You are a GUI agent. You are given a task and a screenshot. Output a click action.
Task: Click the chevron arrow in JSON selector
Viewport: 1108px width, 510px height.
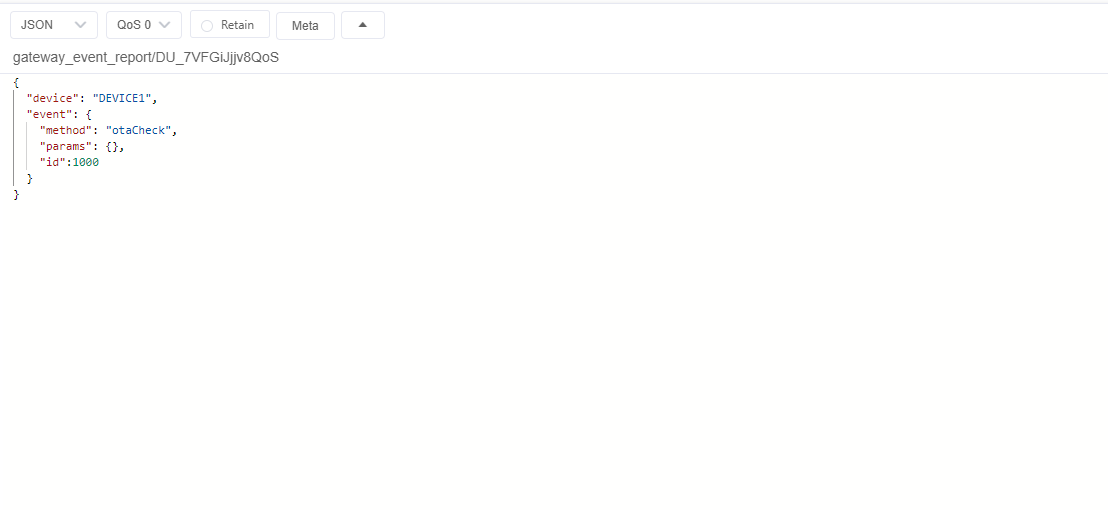tap(81, 25)
